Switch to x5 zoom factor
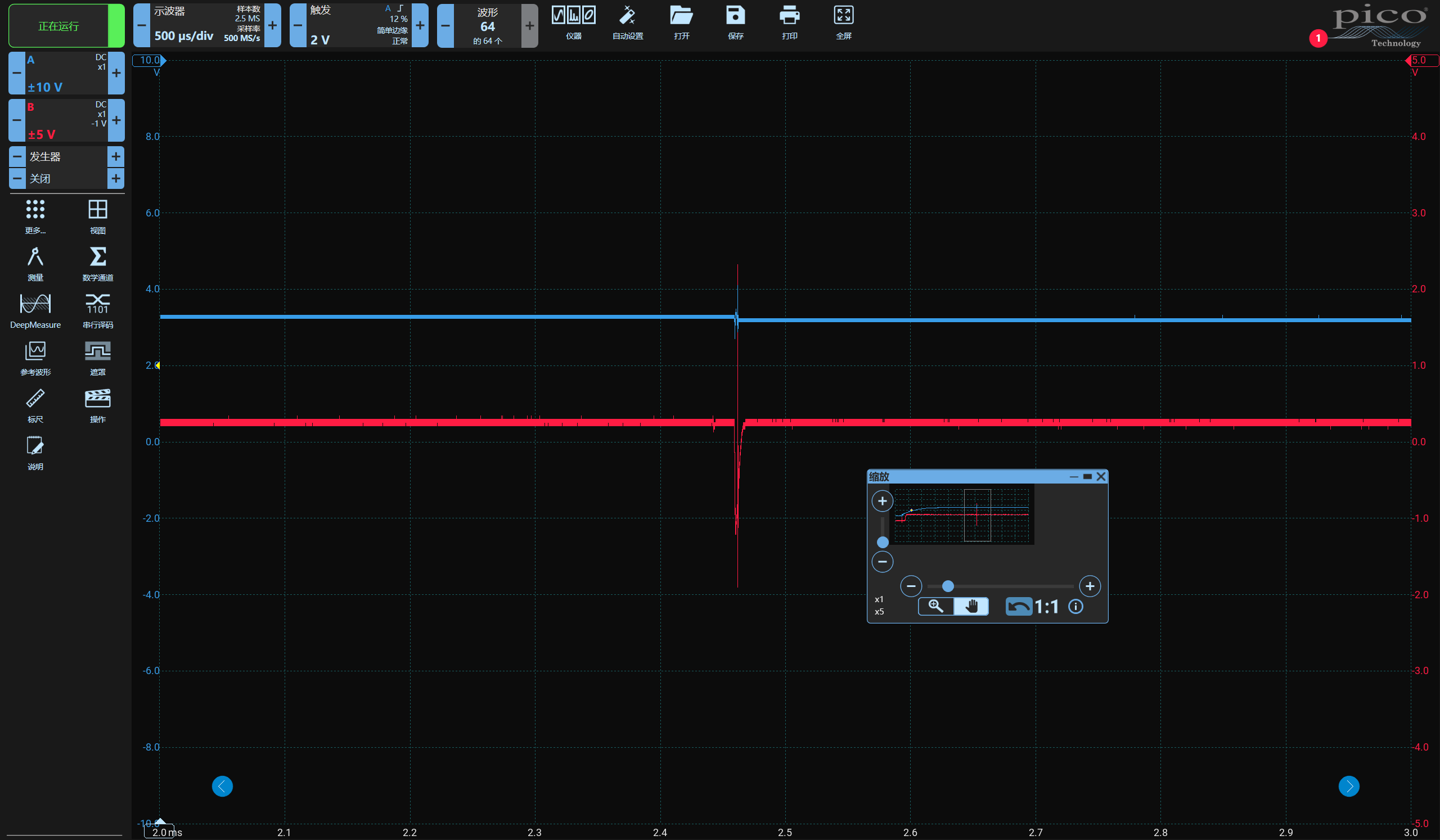Viewport: 1440px width, 840px height. pos(879,612)
